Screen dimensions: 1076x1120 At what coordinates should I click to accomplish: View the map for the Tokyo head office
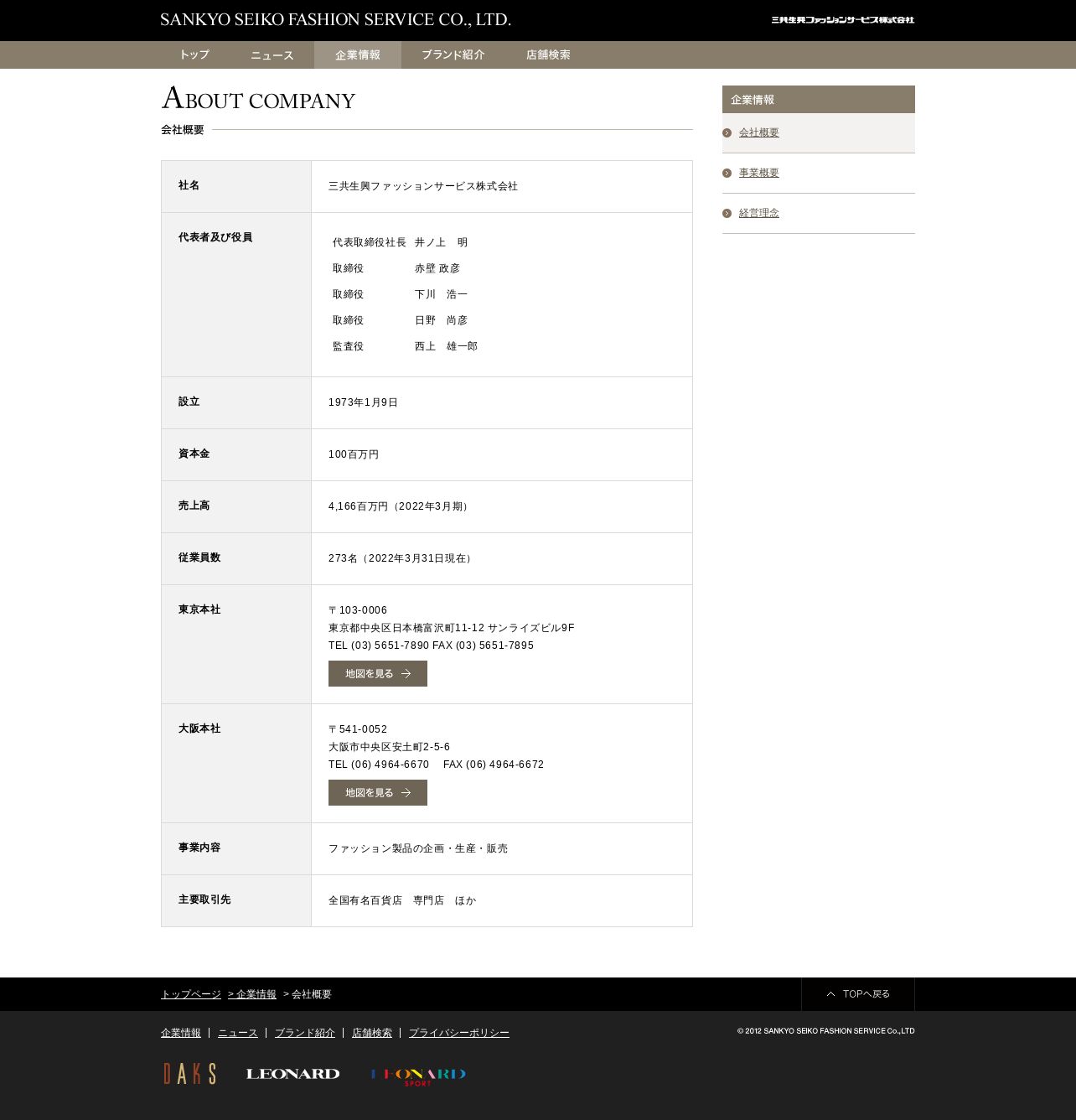click(378, 674)
